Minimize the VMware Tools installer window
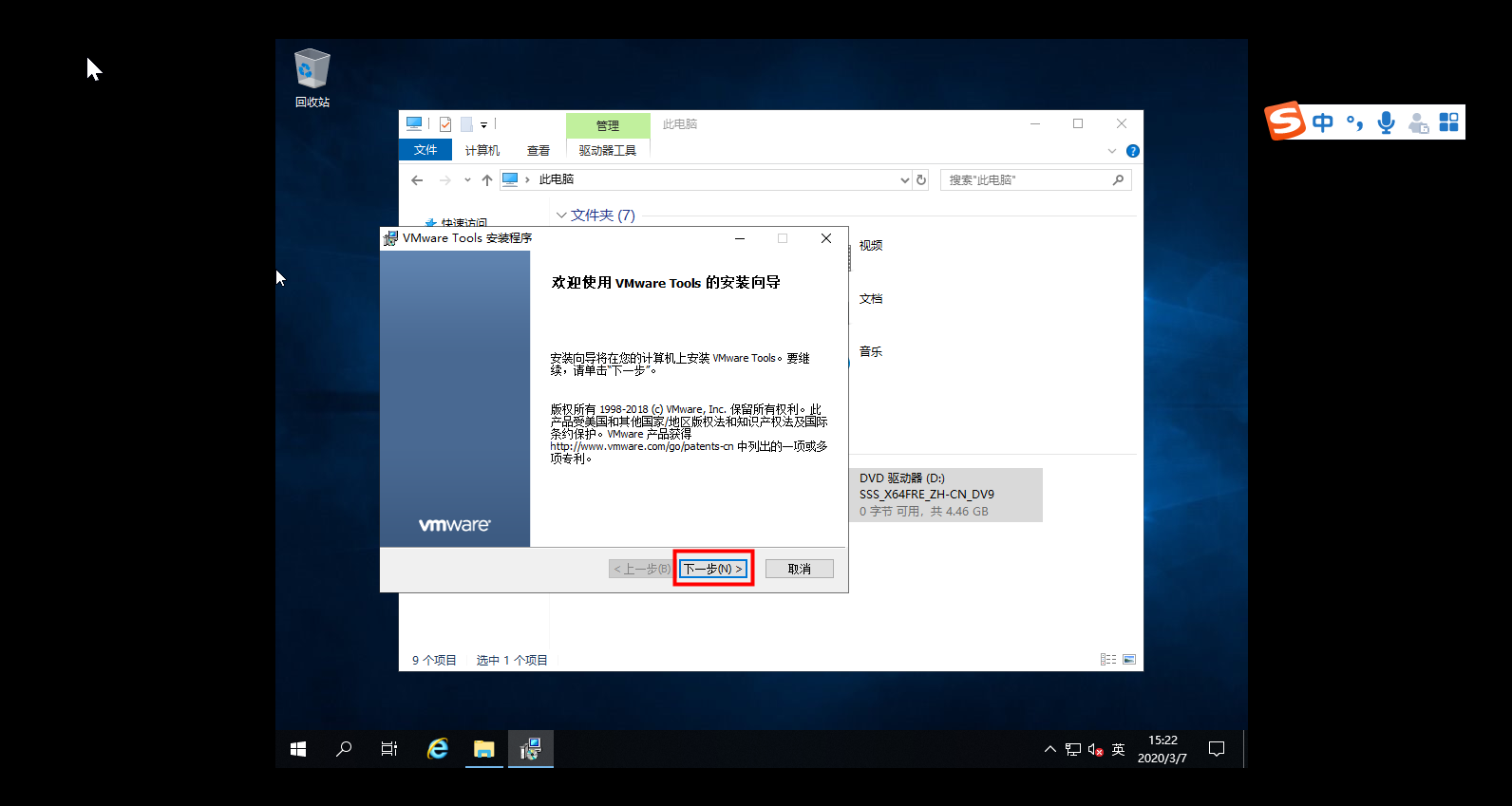 740,238
